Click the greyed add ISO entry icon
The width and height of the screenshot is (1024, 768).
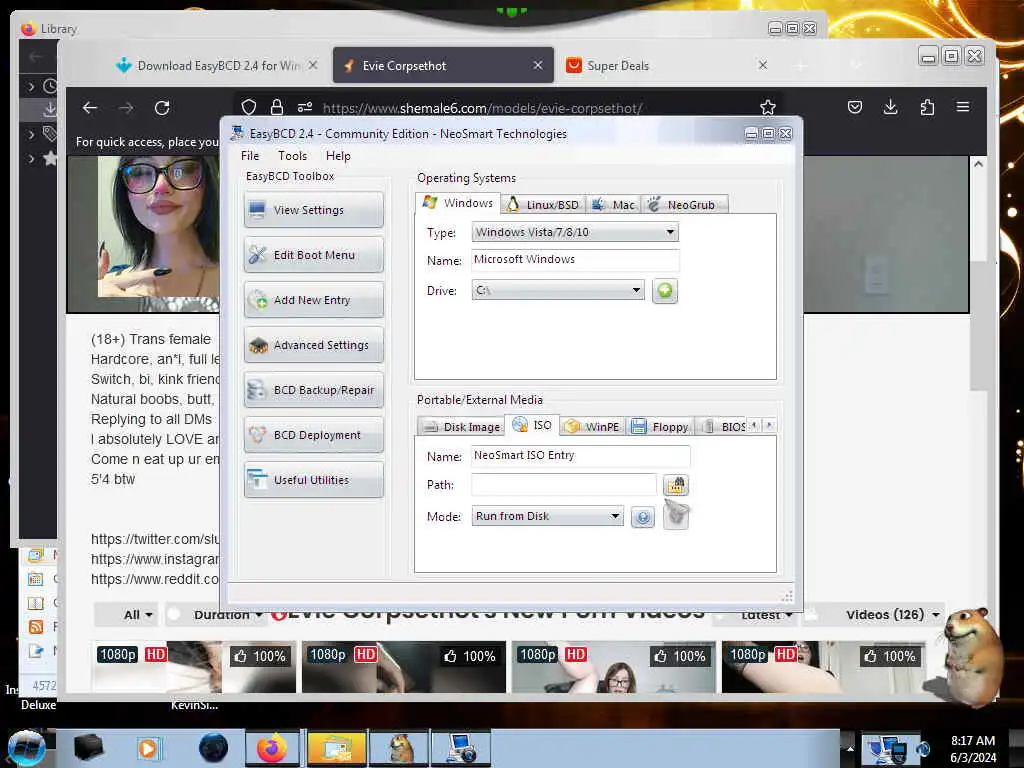(x=676, y=515)
